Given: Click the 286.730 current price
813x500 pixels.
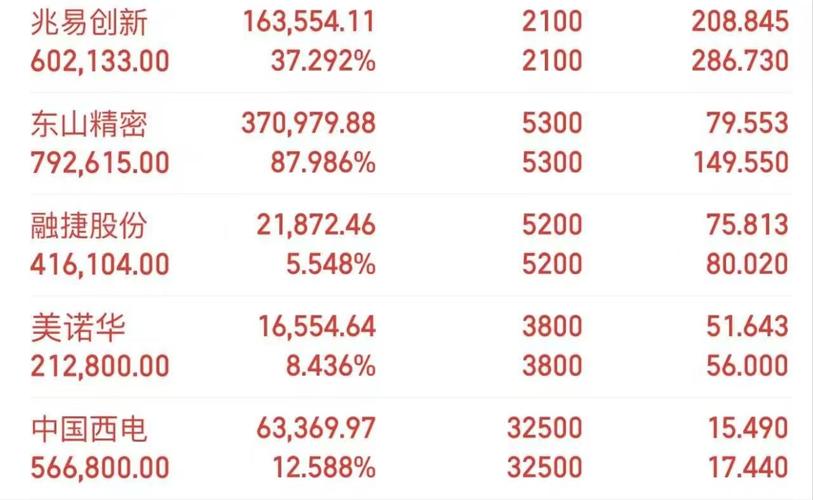Looking at the screenshot, I should click(740, 61).
